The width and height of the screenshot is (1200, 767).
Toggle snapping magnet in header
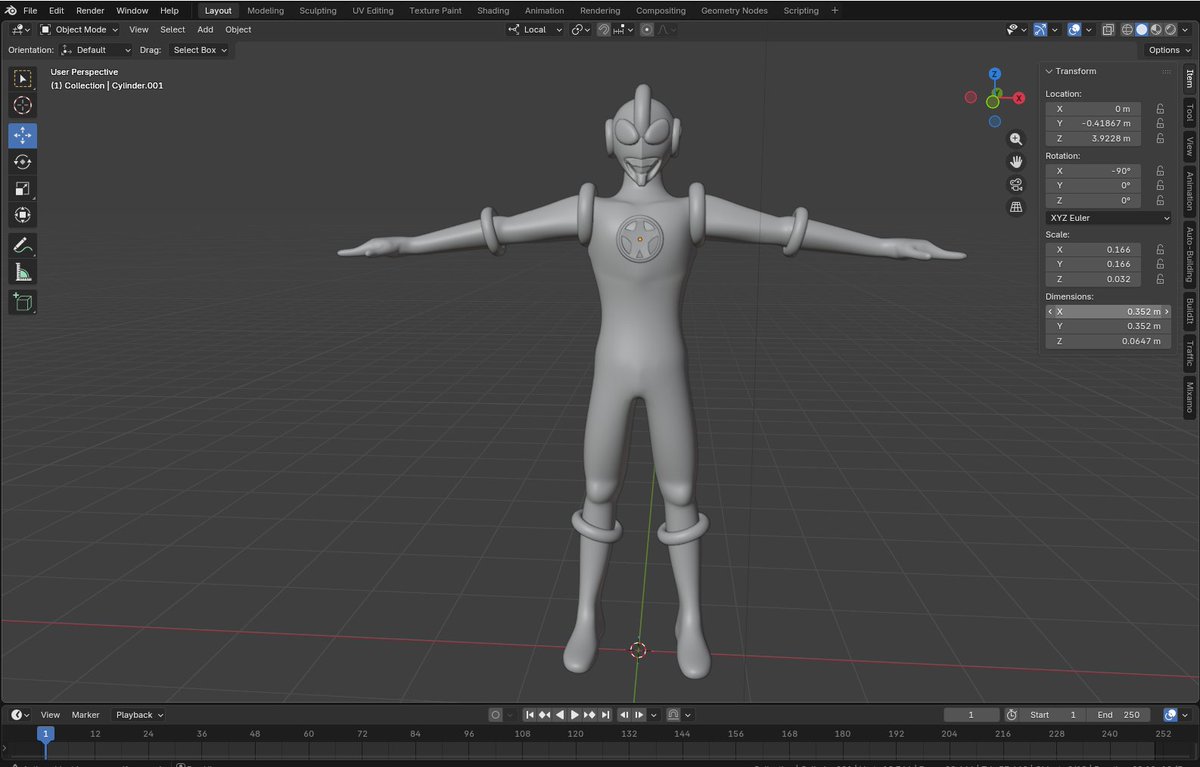[x=604, y=30]
